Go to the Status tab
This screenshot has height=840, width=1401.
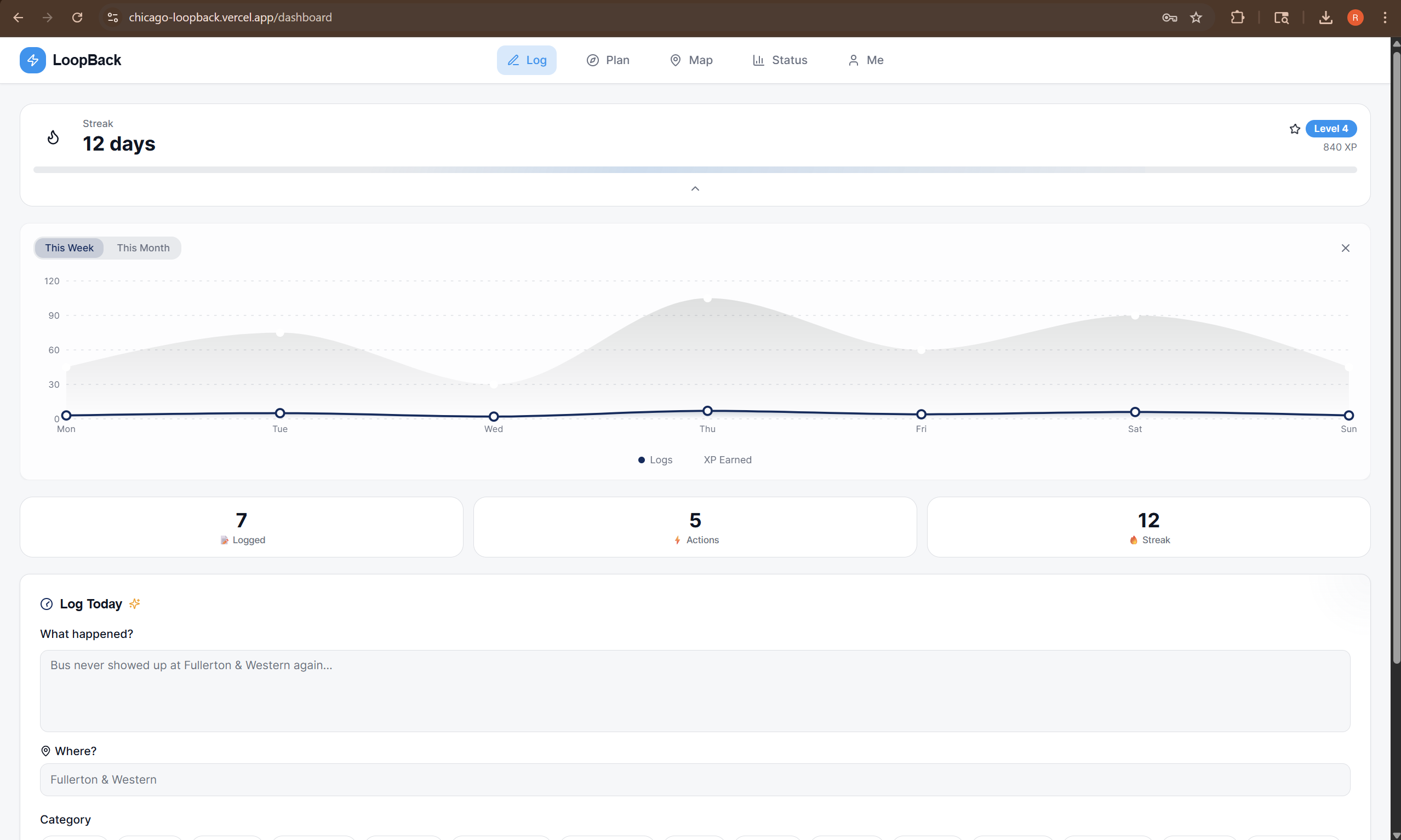point(780,60)
